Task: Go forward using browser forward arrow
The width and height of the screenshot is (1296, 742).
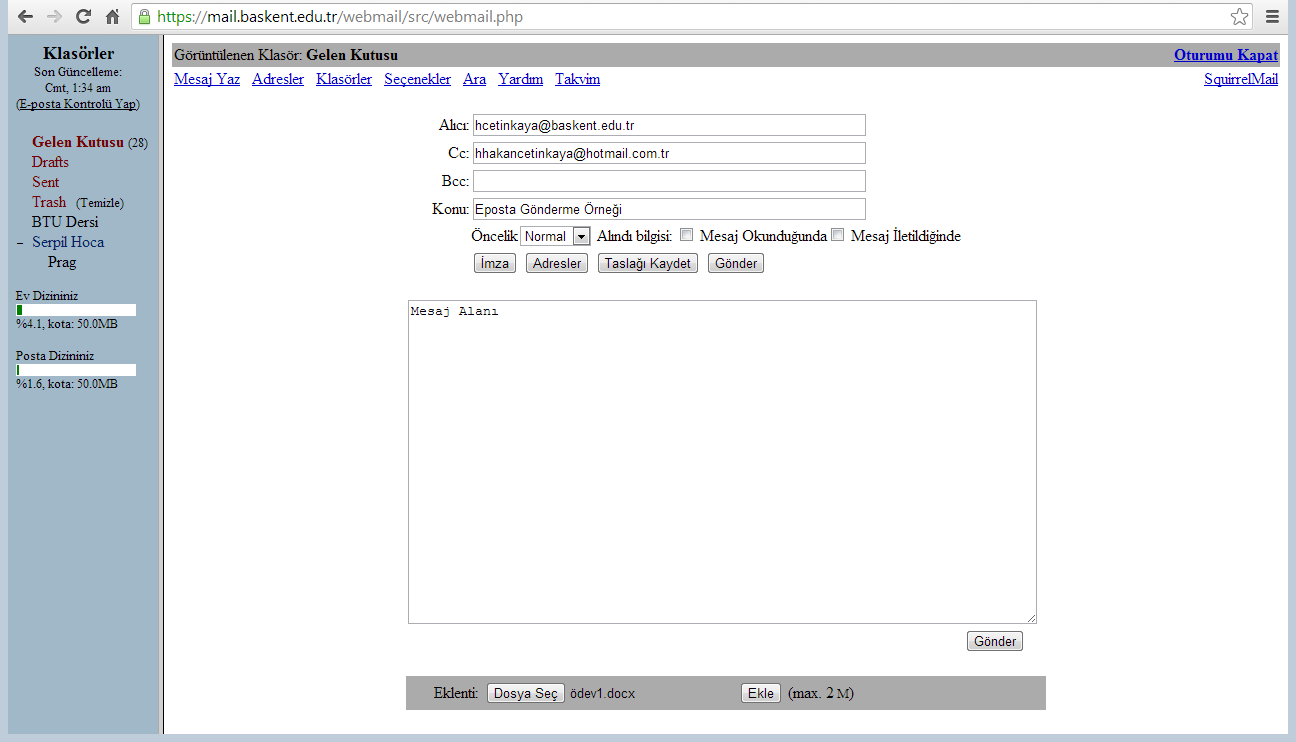Action: pos(55,16)
